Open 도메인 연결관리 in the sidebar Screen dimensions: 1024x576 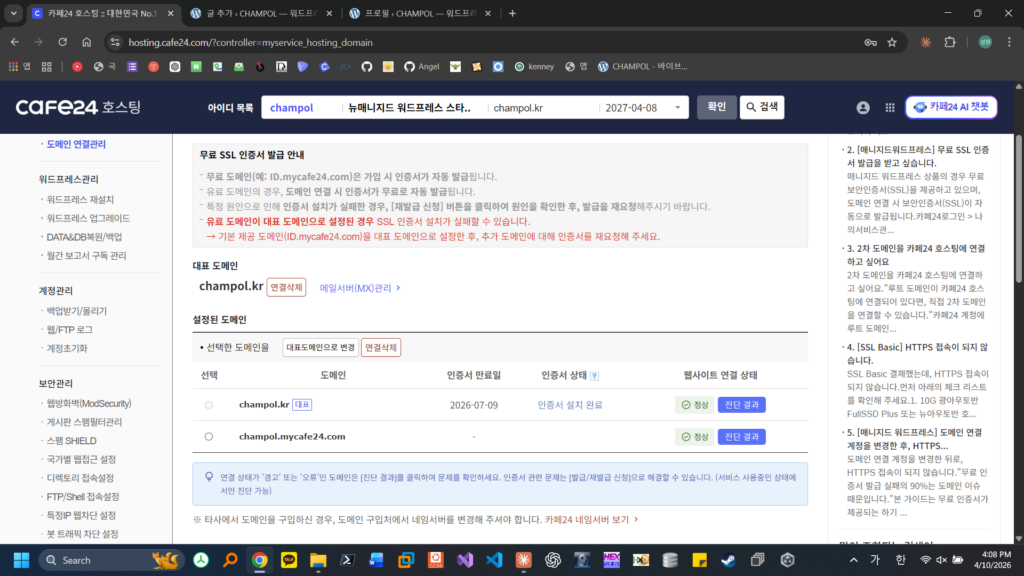coord(76,144)
